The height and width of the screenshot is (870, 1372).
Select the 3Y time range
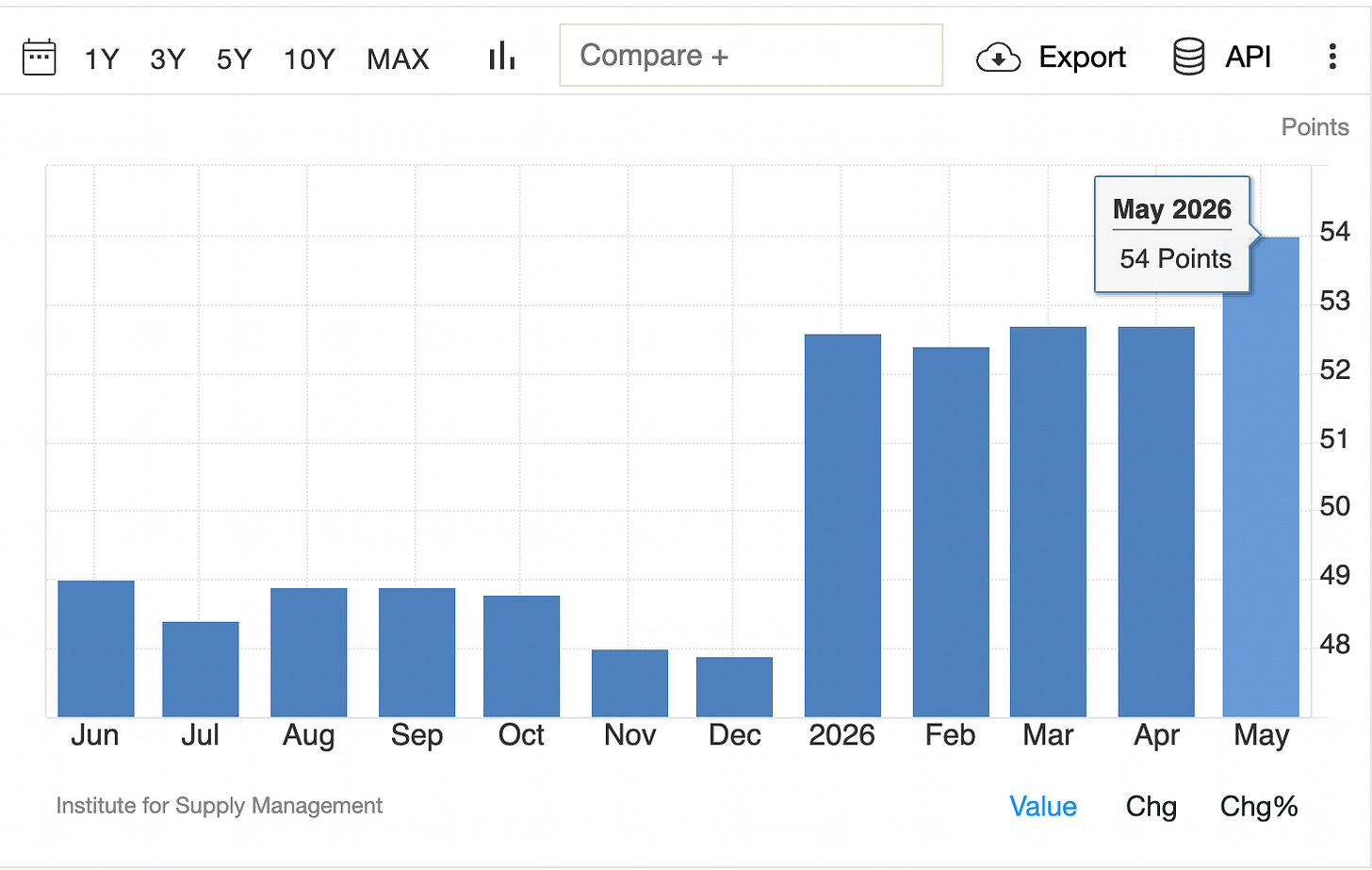(x=168, y=59)
